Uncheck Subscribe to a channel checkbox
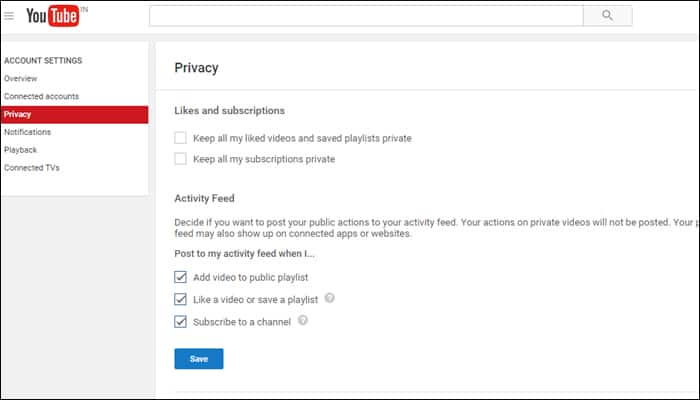This screenshot has height=400, width=700. coord(180,321)
